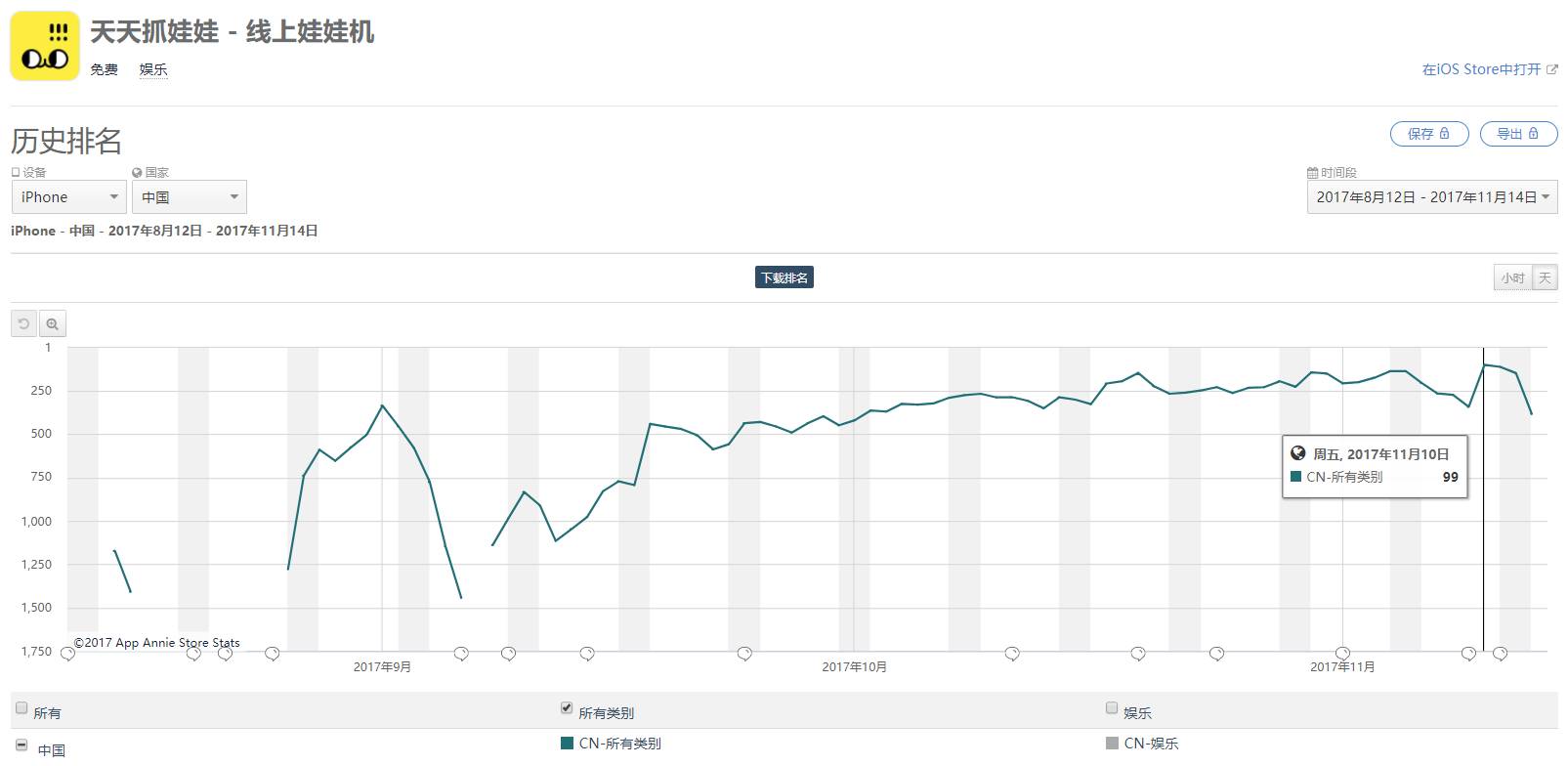This screenshot has width=1568, height=766.
Task: Check the 所有 checkbox
Action: coord(21,708)
